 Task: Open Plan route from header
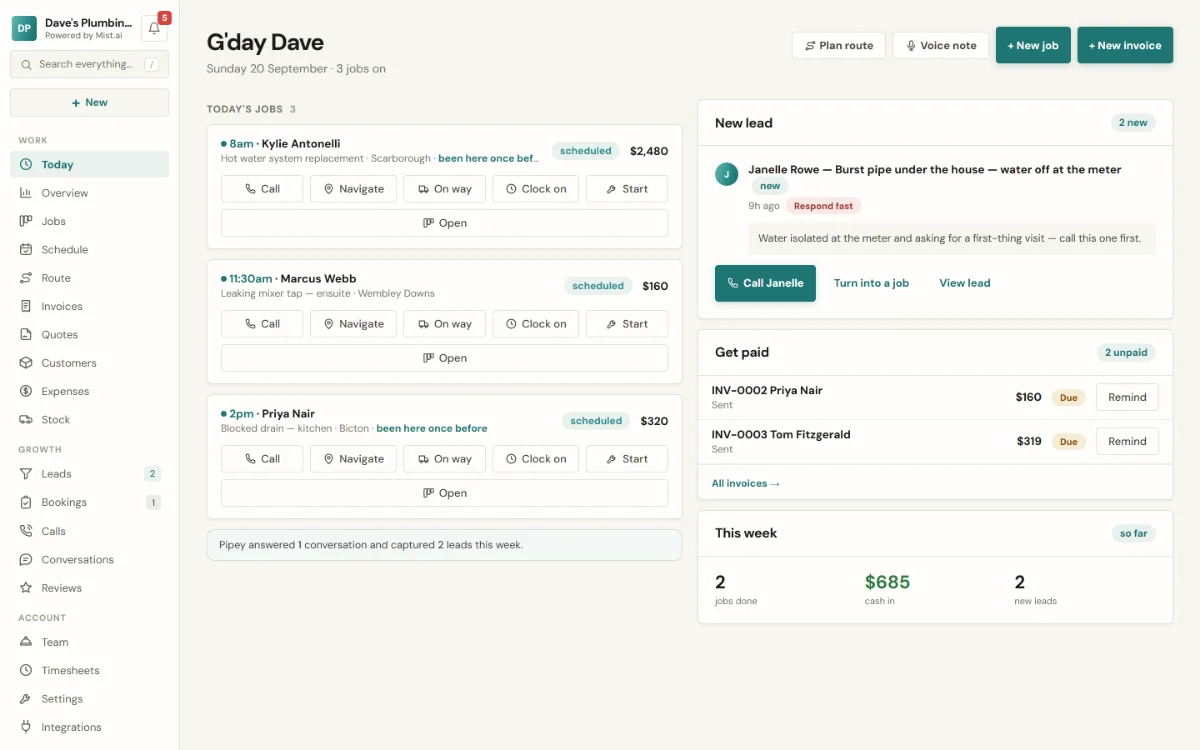pyautogui.click(x=839, y=45)
